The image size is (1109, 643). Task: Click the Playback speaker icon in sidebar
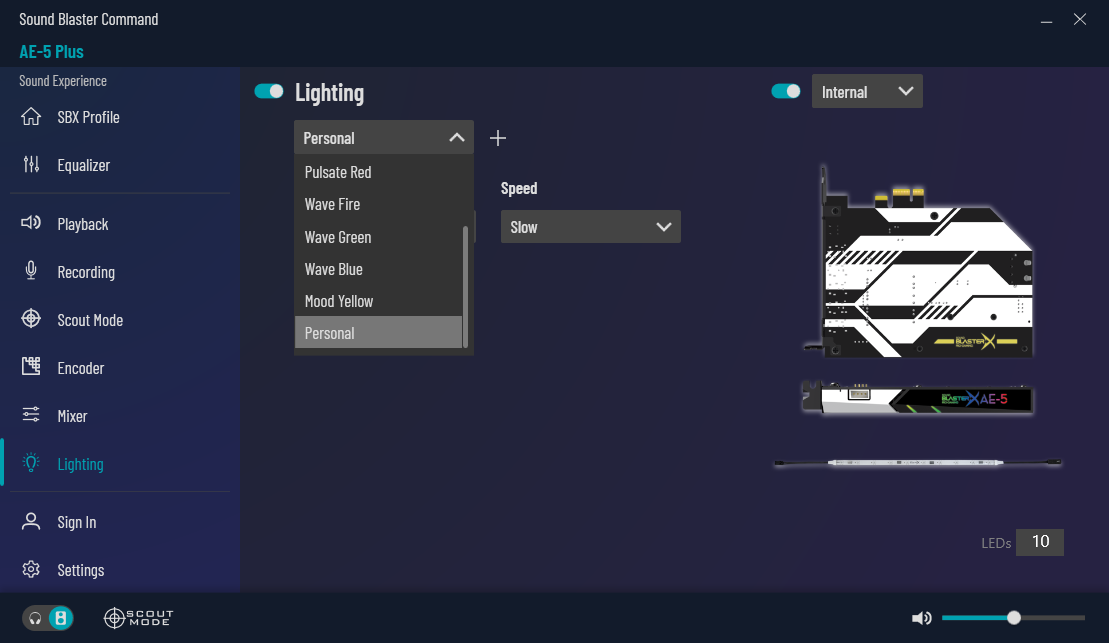31,224
